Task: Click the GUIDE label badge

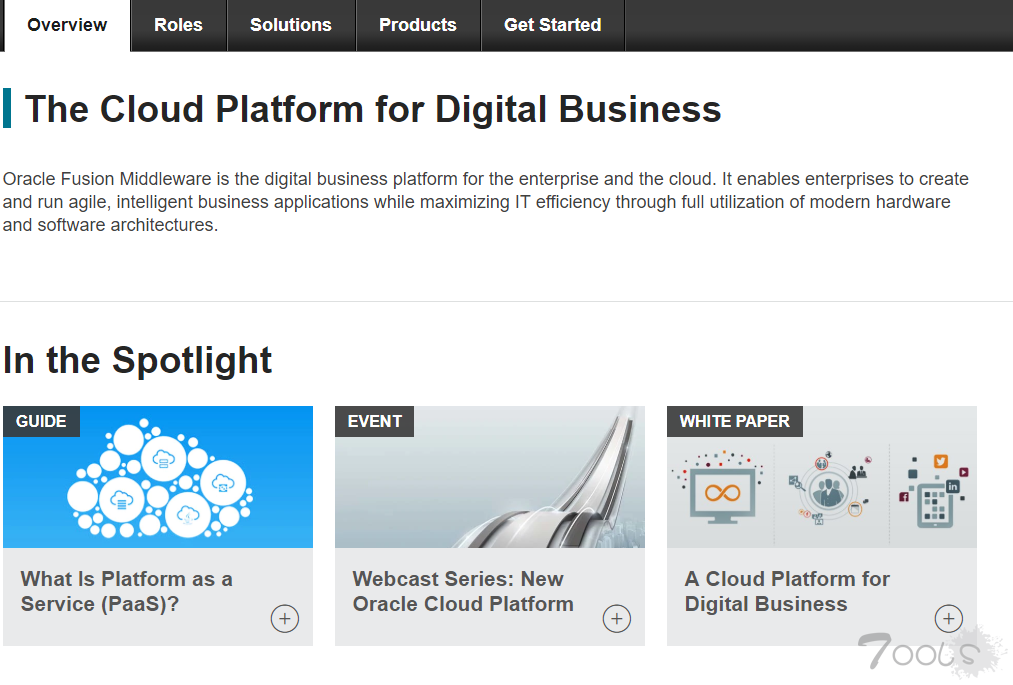Action: coord(41,421)
